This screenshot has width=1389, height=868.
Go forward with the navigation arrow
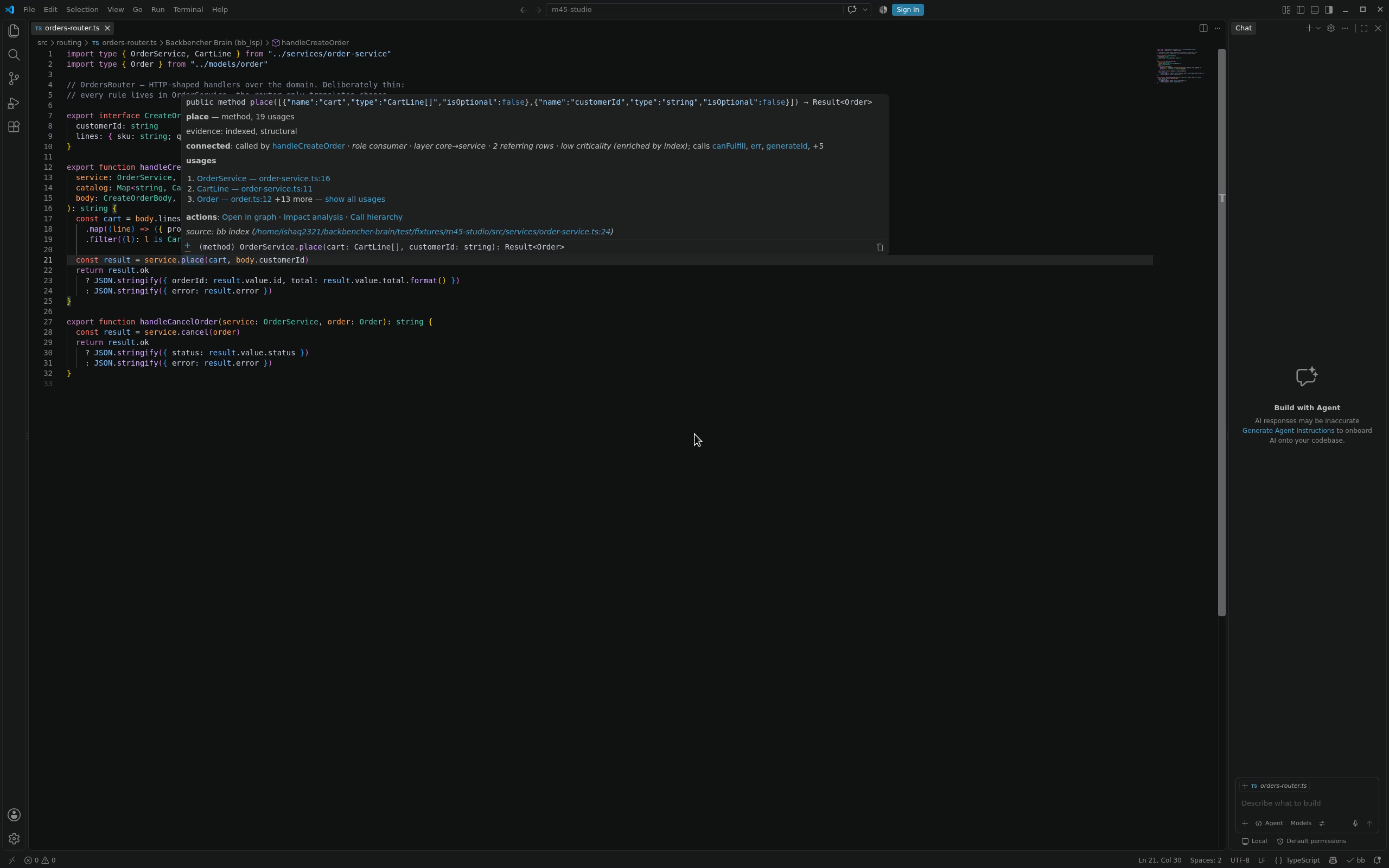[x=537, y=10]
